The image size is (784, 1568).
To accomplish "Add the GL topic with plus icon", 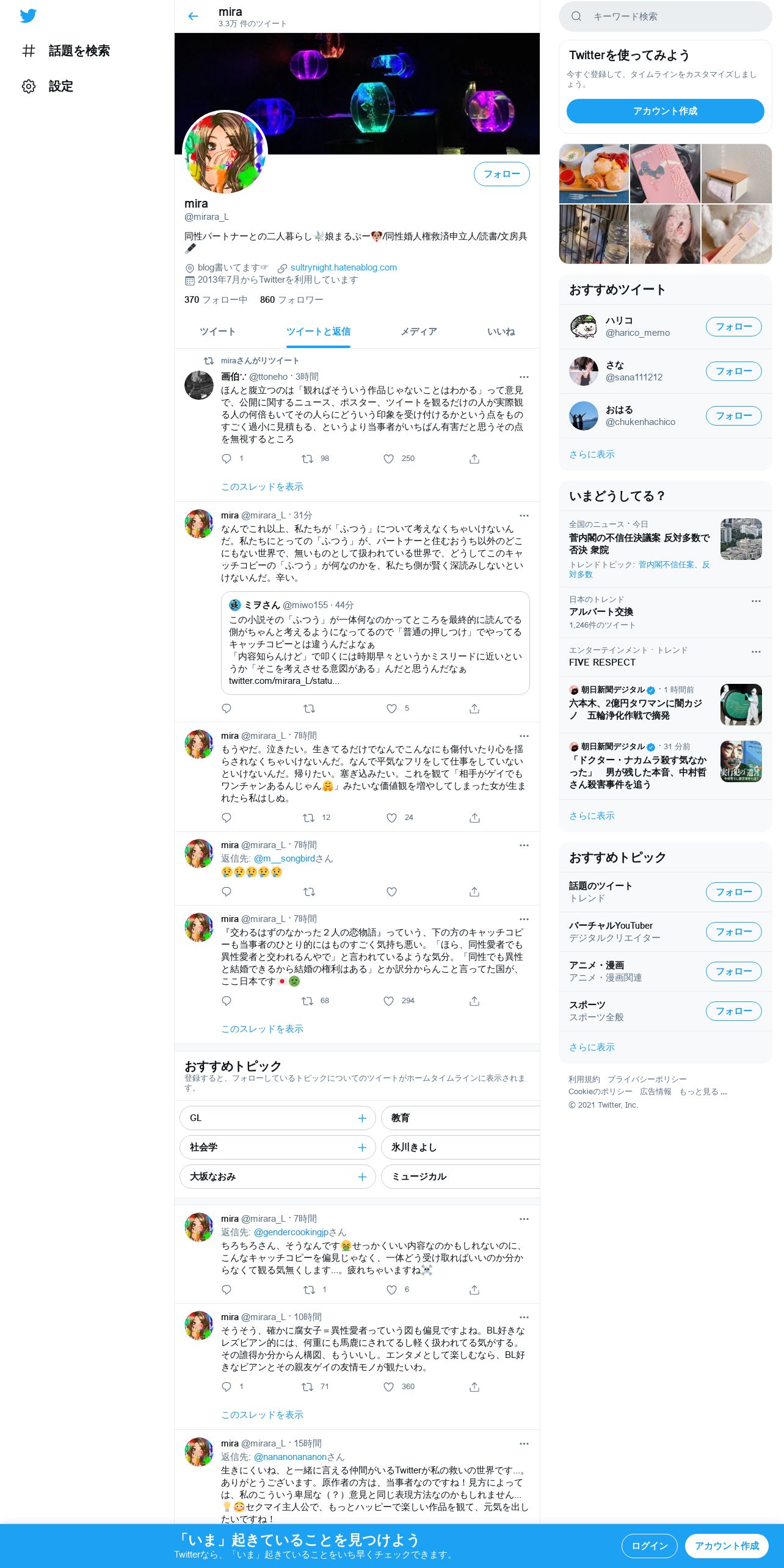I will [362, 1118].
